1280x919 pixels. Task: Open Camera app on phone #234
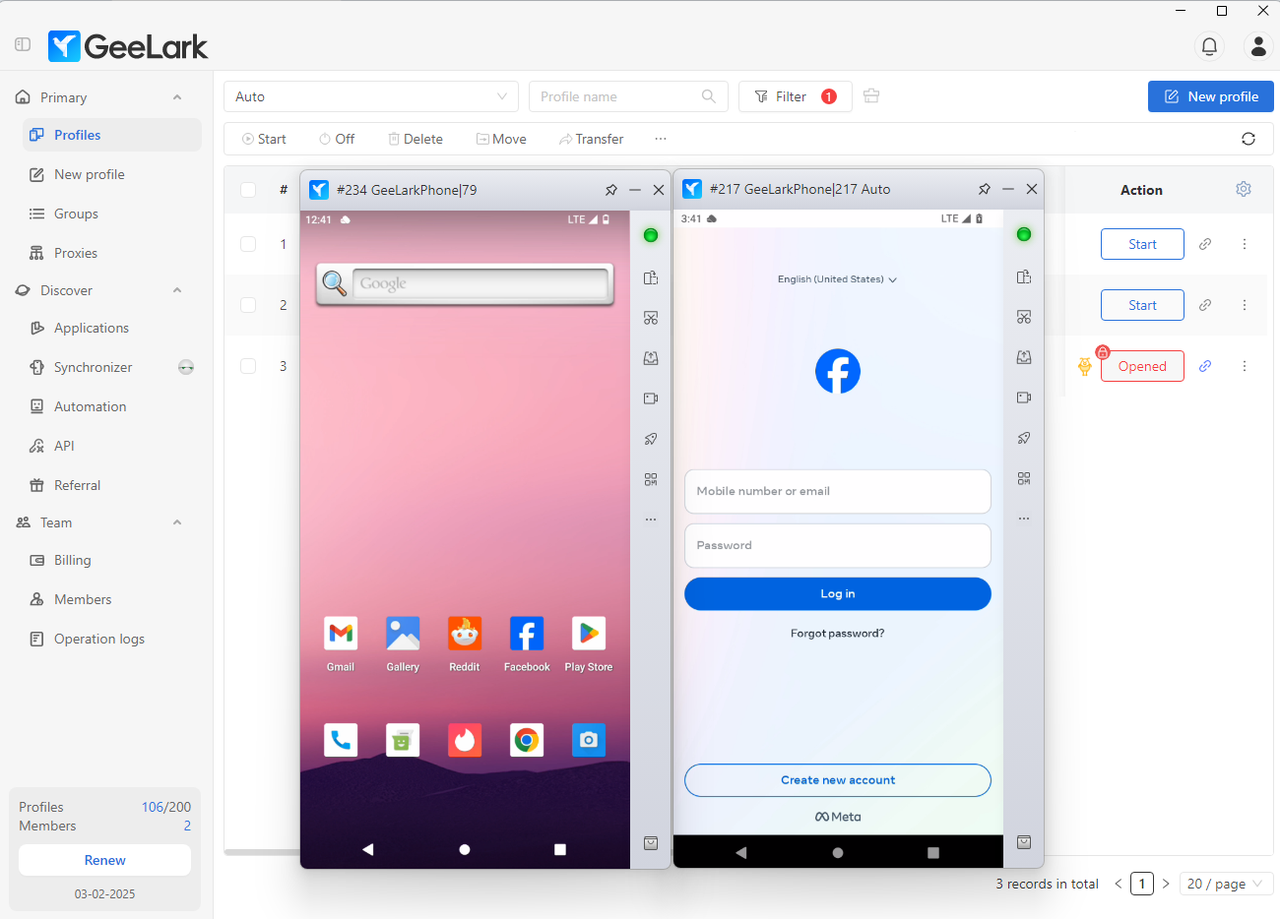588,740
